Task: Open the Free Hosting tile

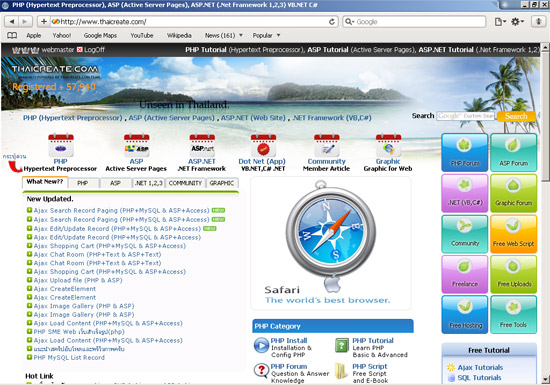Action: [465, 315]
